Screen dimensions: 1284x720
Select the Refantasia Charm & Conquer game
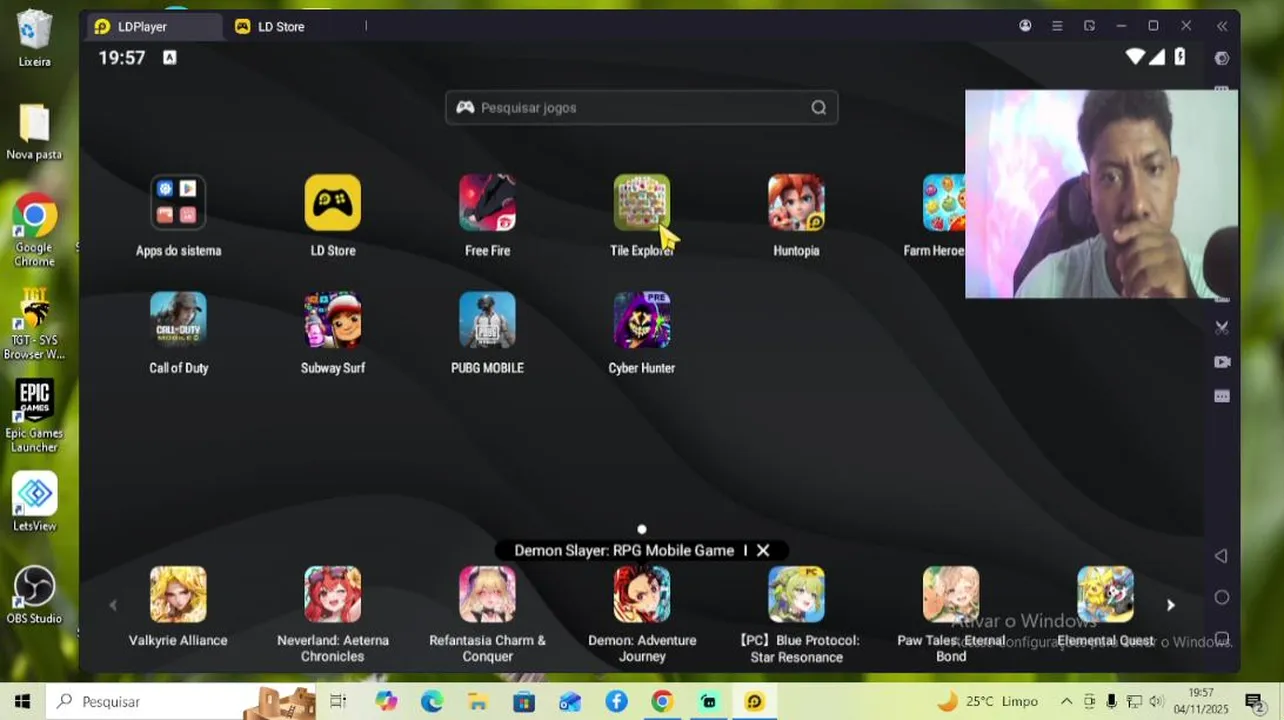pyautogui.click(x=487, y=595)
